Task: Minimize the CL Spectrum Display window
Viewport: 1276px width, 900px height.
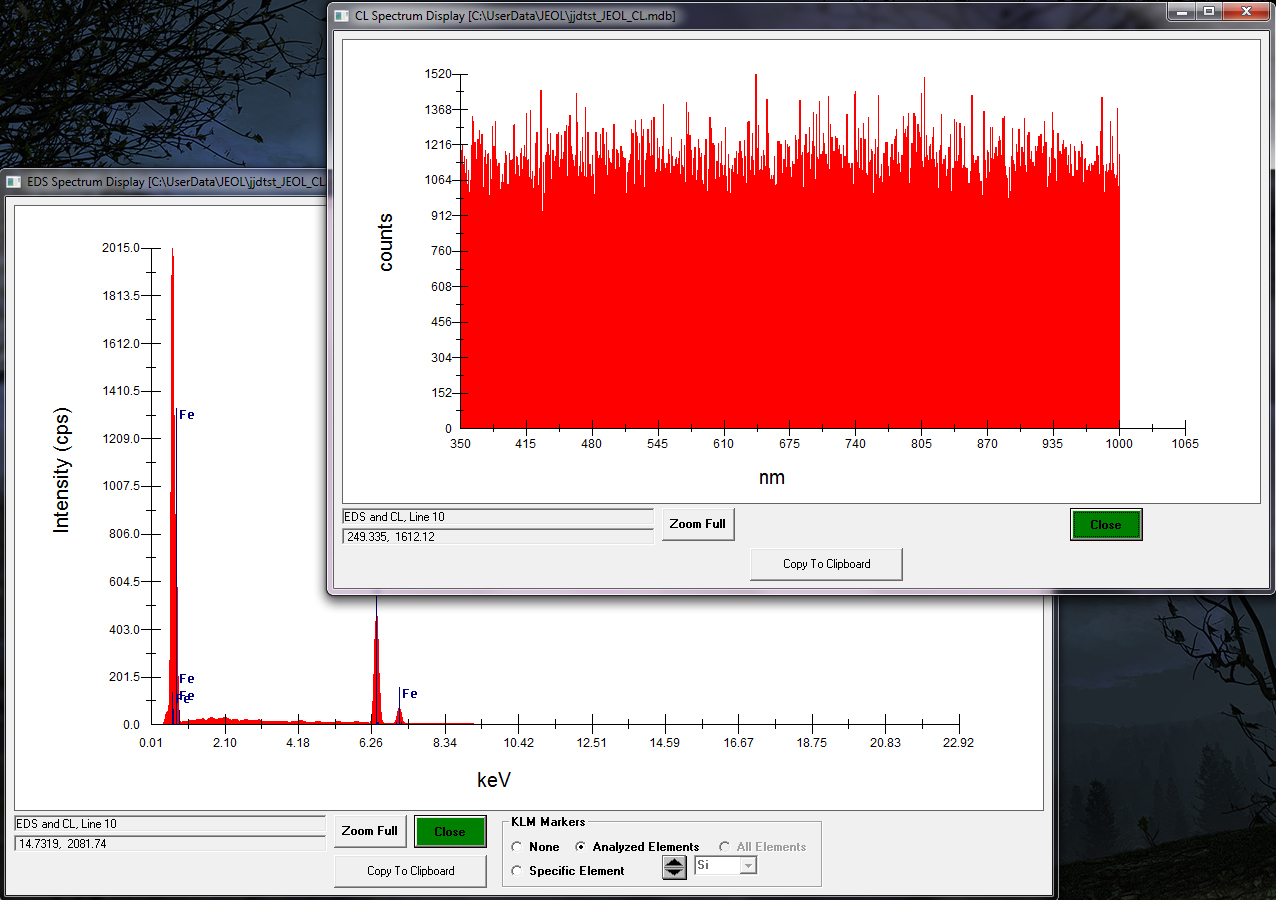Action: click(x=1184, y=12)
